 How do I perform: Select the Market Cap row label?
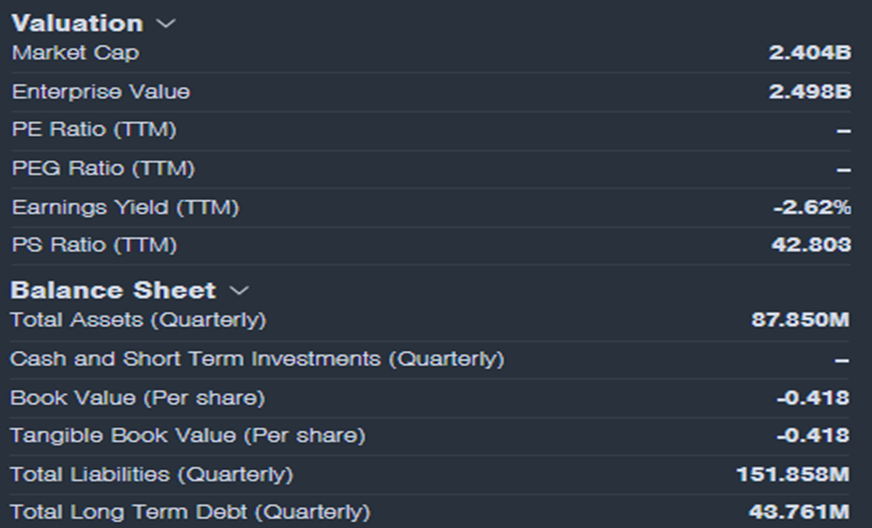[75, 53]
